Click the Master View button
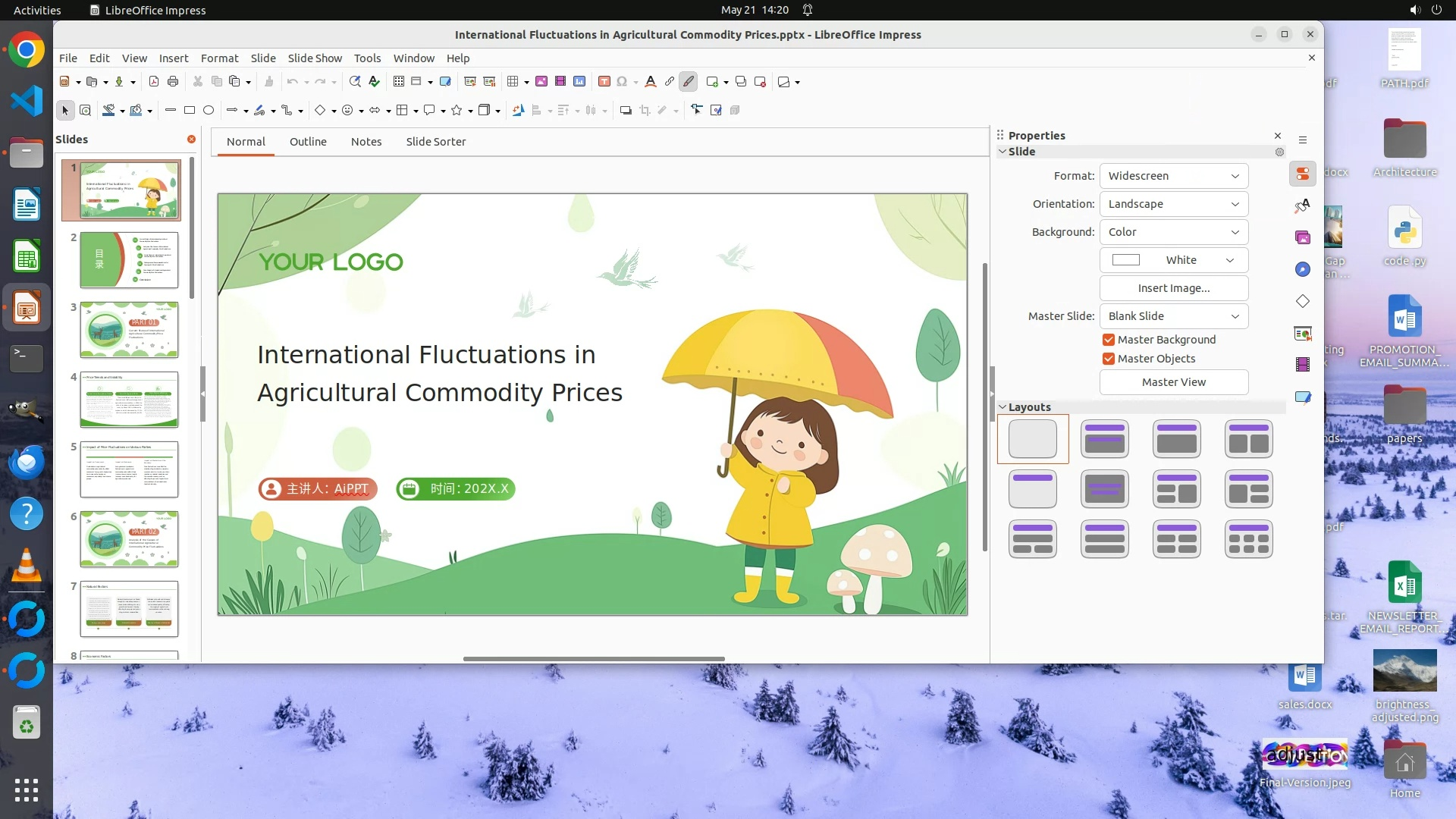Viewport: 1456px width, 819px height. (x=1173, y=382)
